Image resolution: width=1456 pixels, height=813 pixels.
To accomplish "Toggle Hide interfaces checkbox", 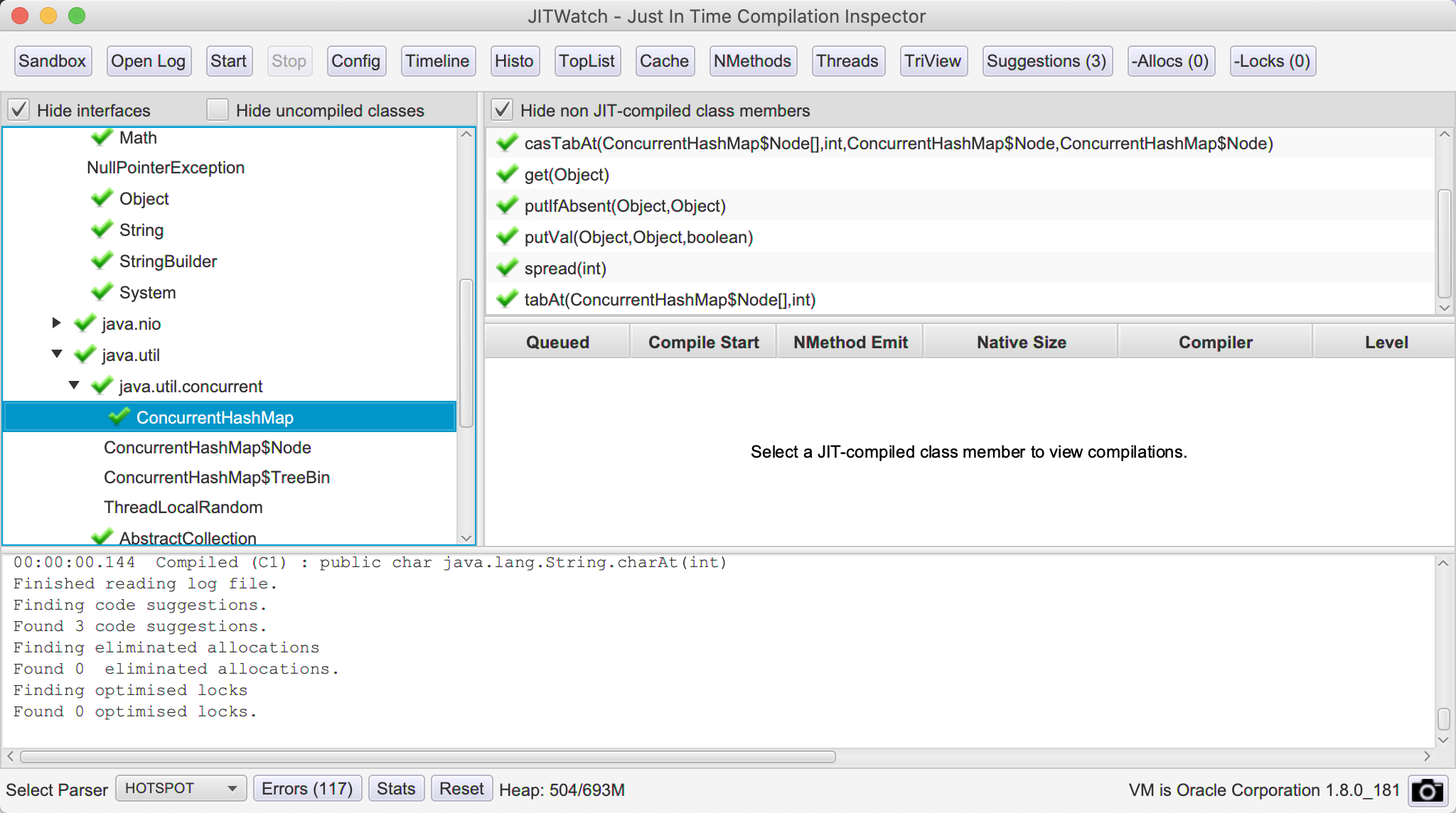I will coord(19,111).
